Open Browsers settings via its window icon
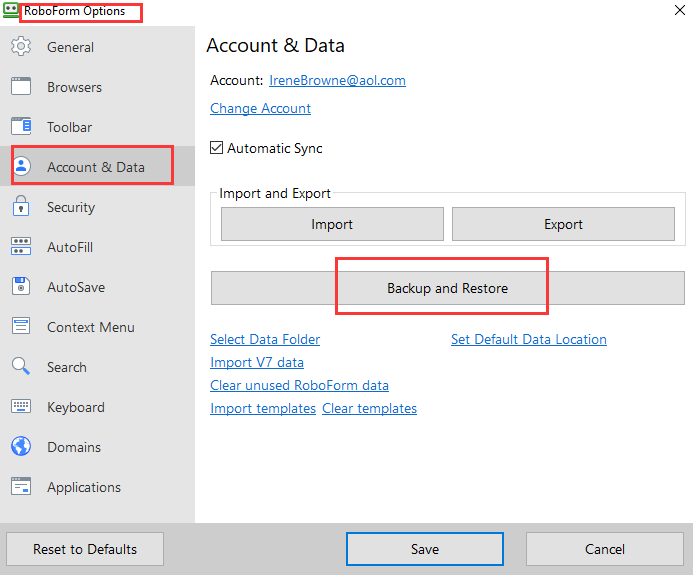This screenshot has width=693, height=575. coord(21,87)
